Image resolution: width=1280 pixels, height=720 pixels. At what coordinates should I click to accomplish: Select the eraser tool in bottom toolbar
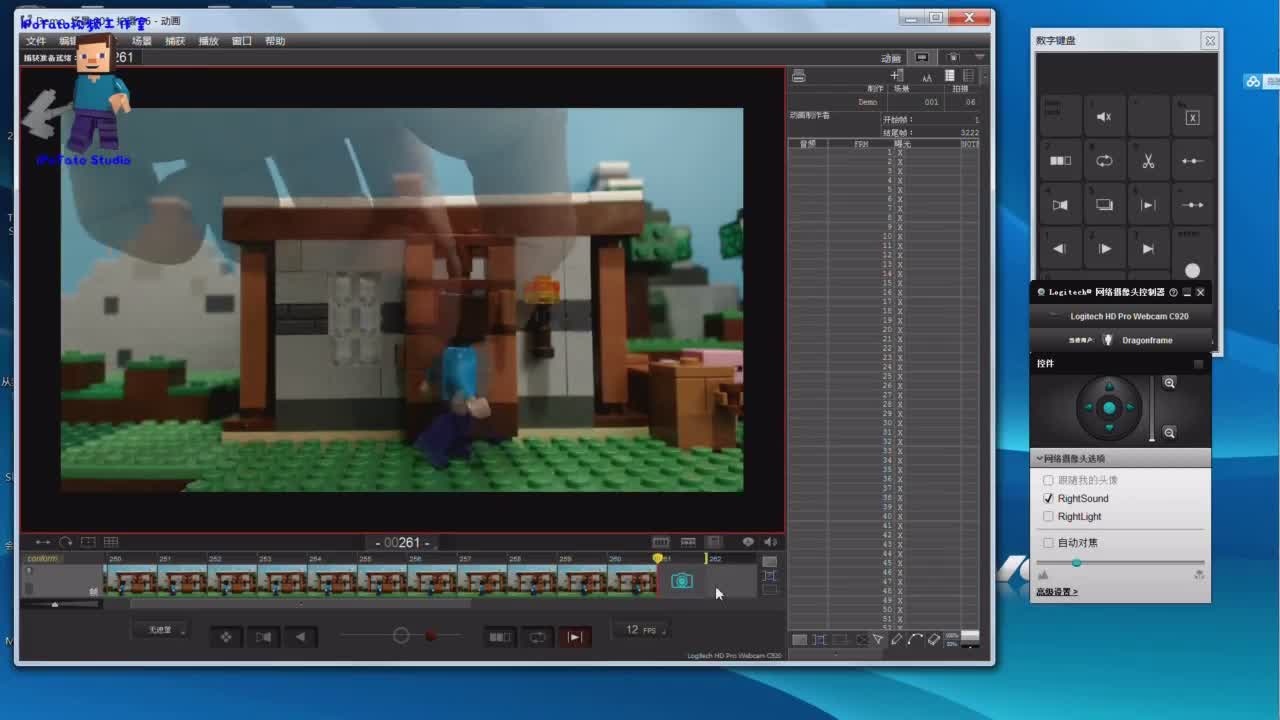coord(934,639)
